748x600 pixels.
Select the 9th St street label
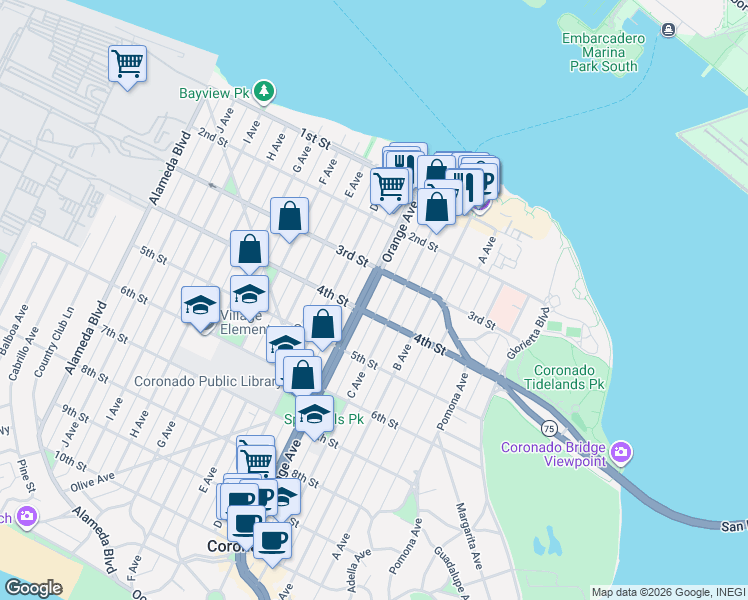tap(75, 413)
